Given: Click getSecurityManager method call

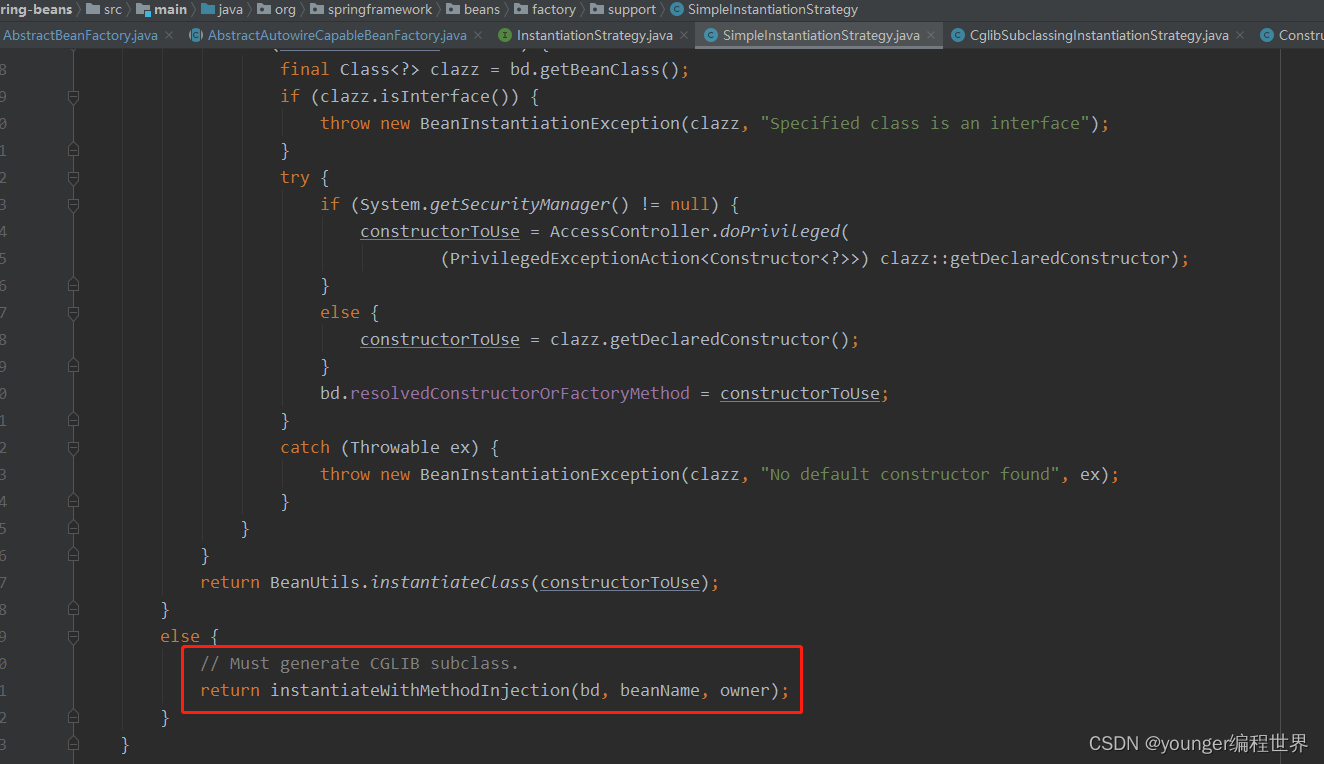Looking at the screenshot, I should click(x=519, y=204).
